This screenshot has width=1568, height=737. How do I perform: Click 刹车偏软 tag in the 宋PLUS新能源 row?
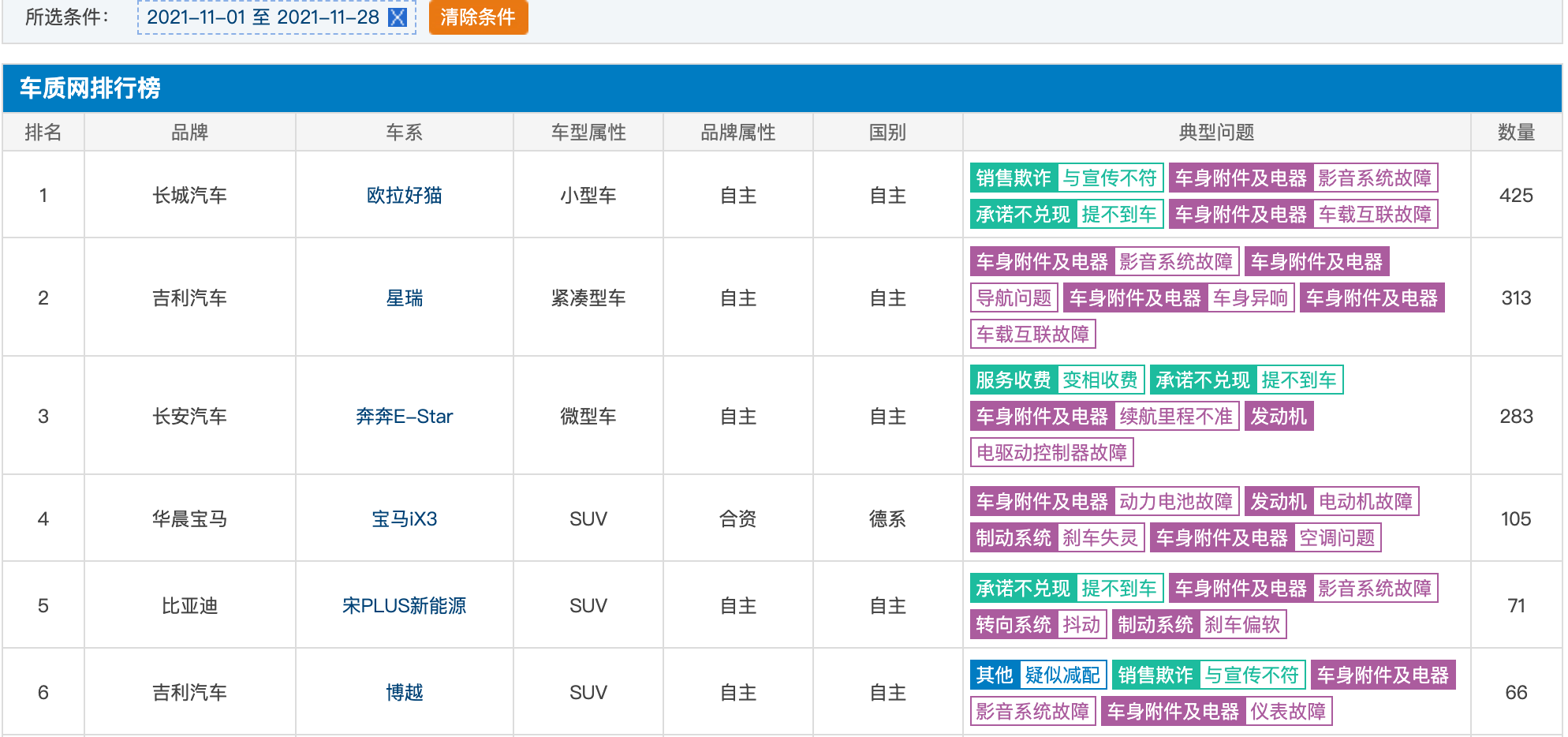(x=1242, y=625)
